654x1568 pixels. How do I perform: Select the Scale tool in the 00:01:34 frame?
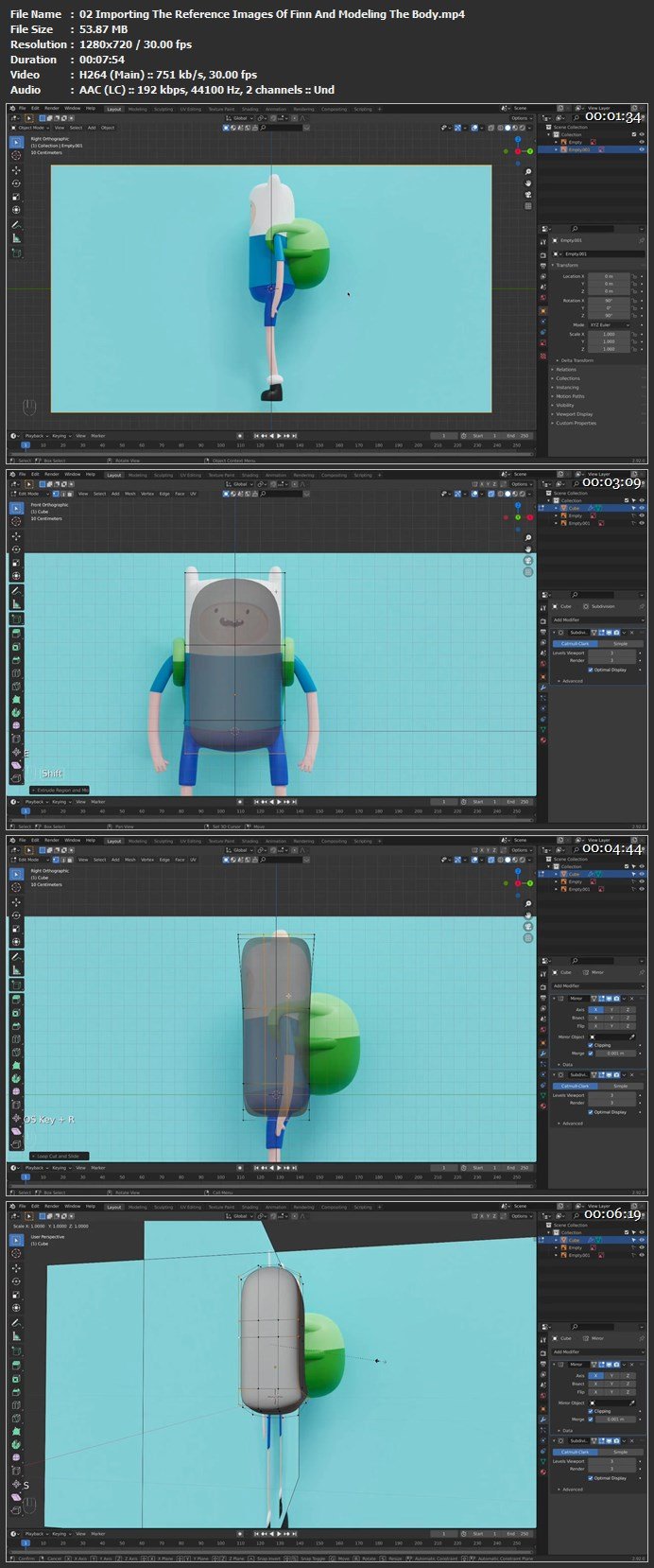point(16,196)
